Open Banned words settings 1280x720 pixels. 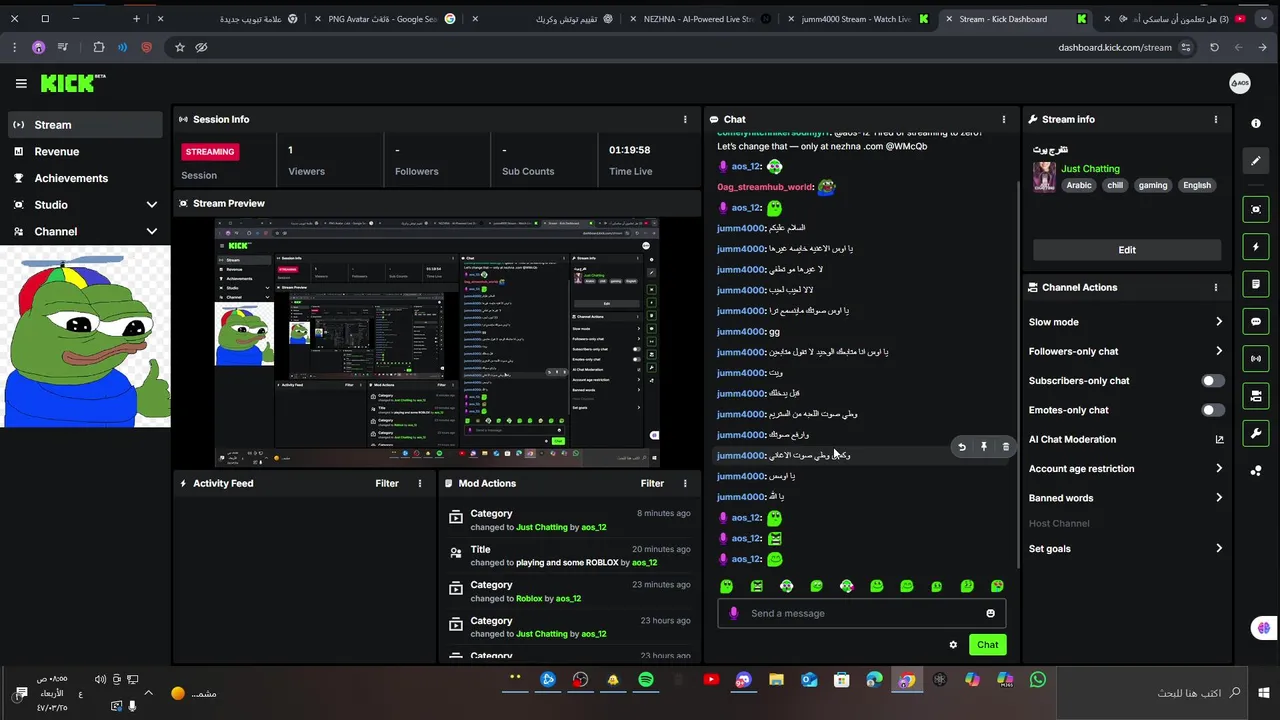click(1126, 498)
